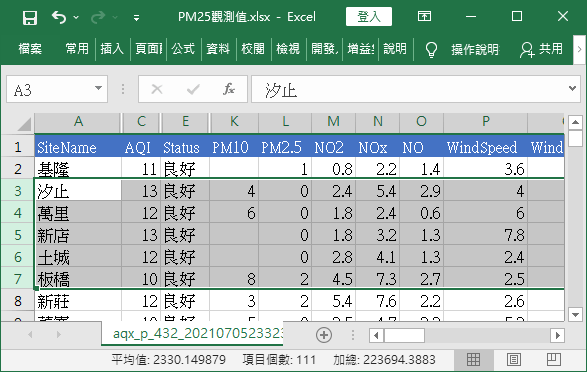587x372 pixels.
Task: Click the Cancel X formula bar icon
Action: (x=156, y=89)
